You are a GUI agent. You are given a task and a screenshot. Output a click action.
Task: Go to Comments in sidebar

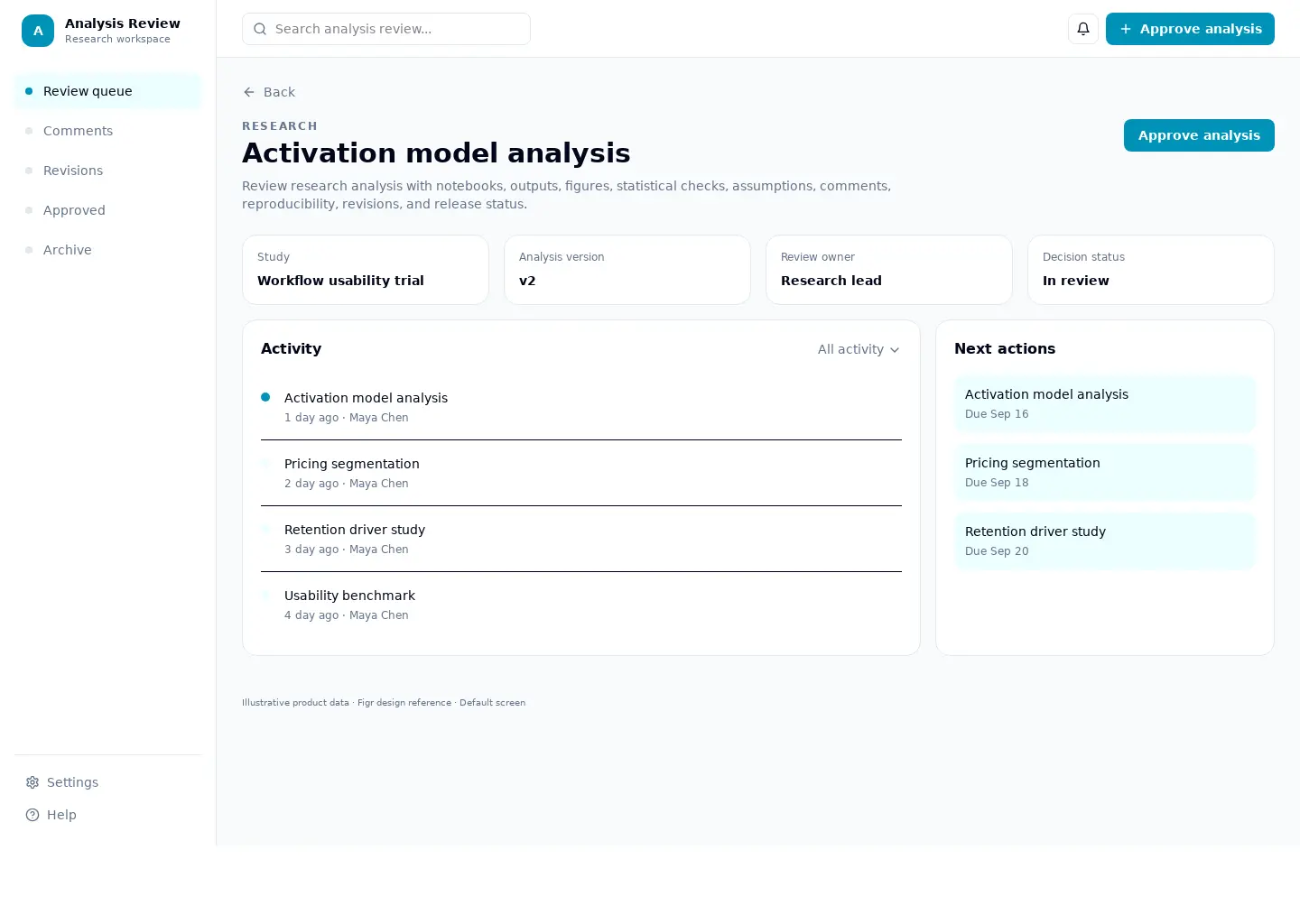[108, 131]
